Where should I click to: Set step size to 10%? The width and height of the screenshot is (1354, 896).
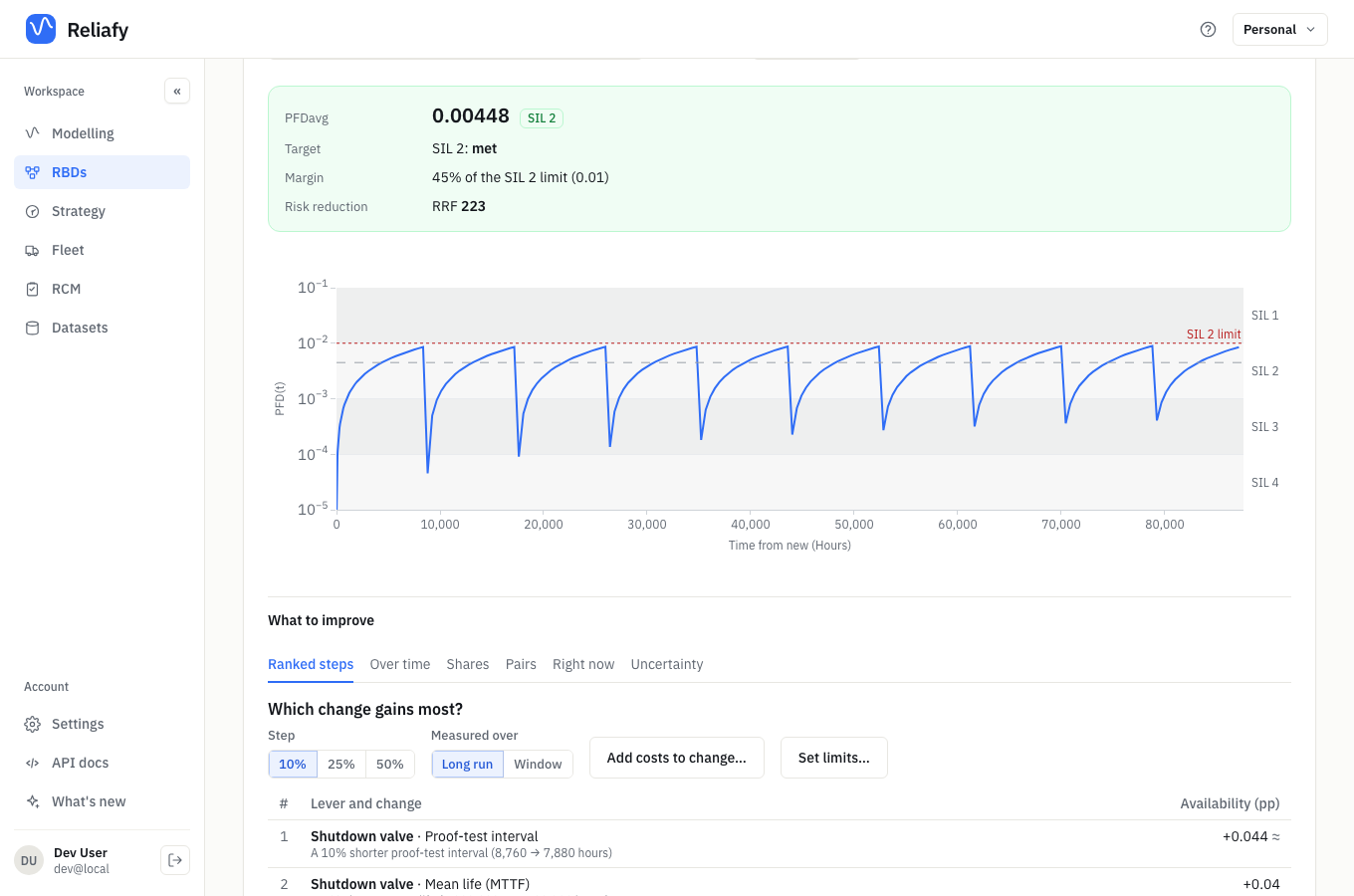(293, 764)
